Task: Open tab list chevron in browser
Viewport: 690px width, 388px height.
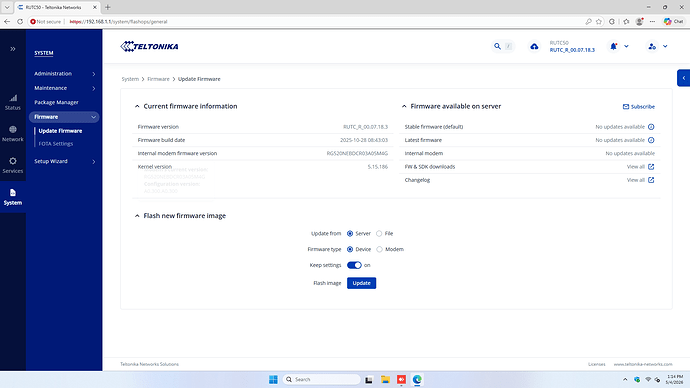Action: (x=7, y=7)
